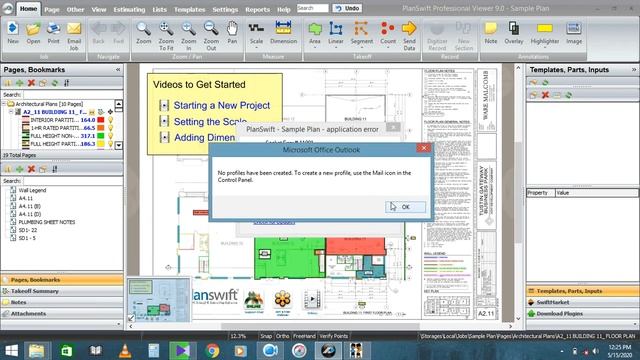Toggle lightbulb visibility for FULL HEIGHT NON- row

tap(110, 136)
